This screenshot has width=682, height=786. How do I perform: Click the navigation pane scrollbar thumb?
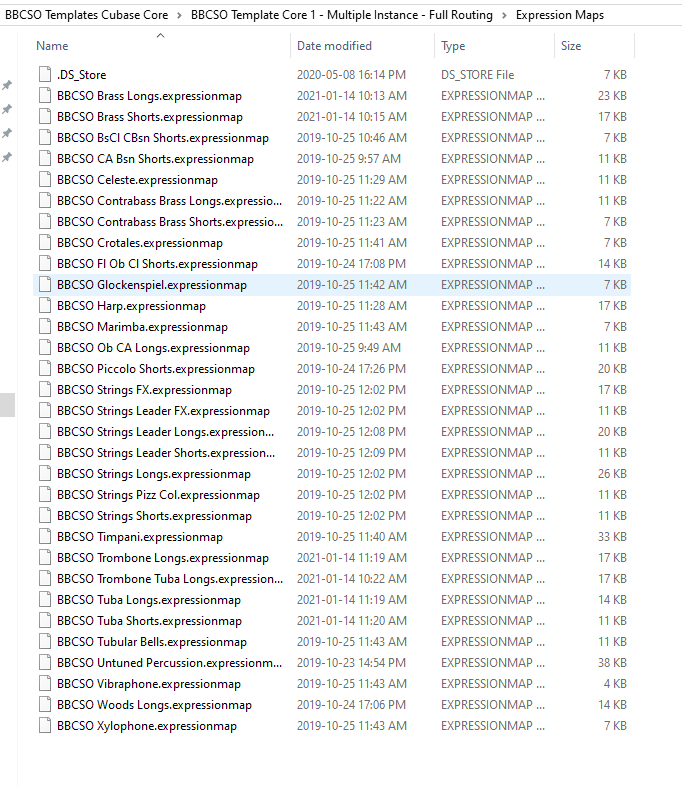pos(8,405)
